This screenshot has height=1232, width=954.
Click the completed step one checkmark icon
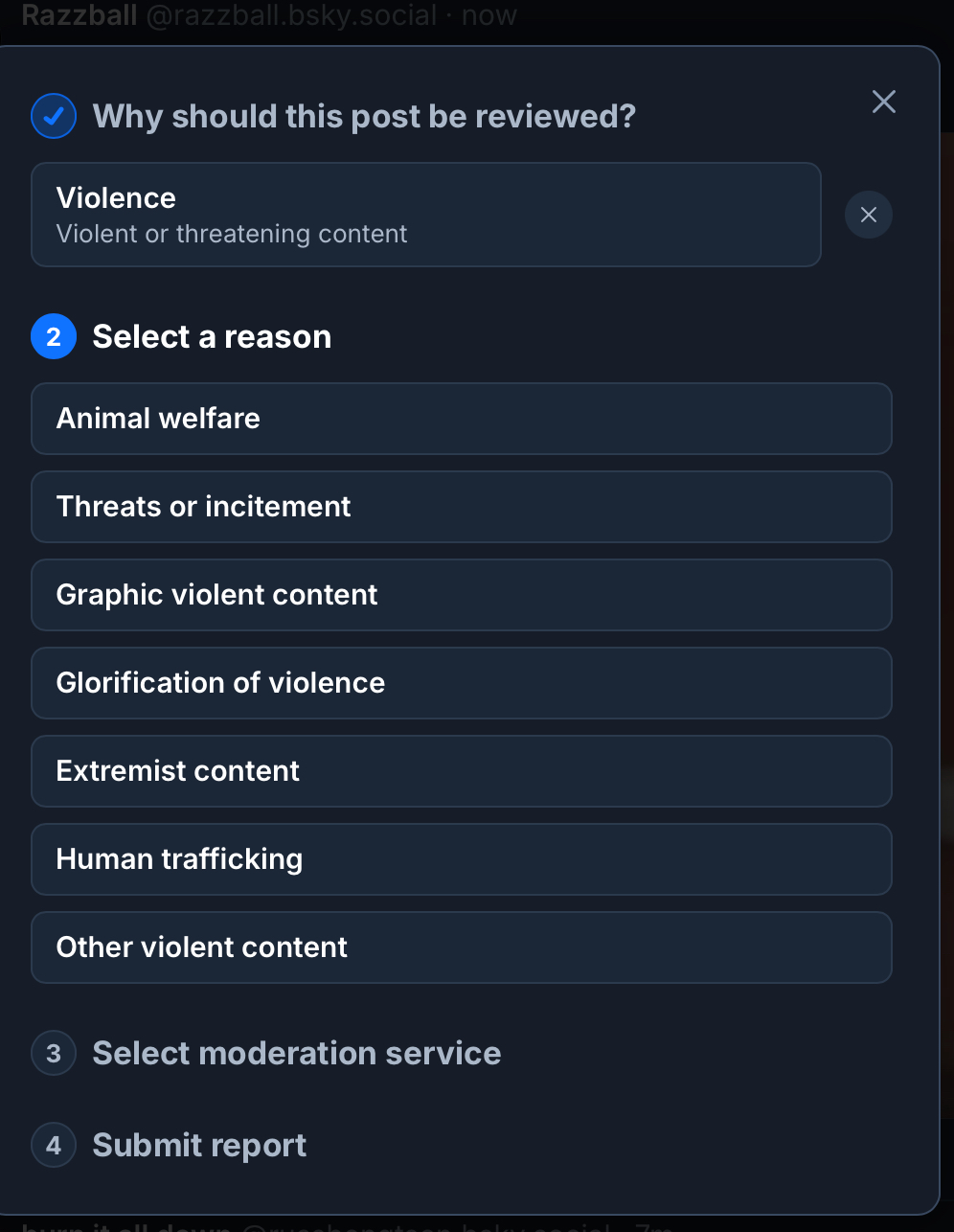(54, 117)
